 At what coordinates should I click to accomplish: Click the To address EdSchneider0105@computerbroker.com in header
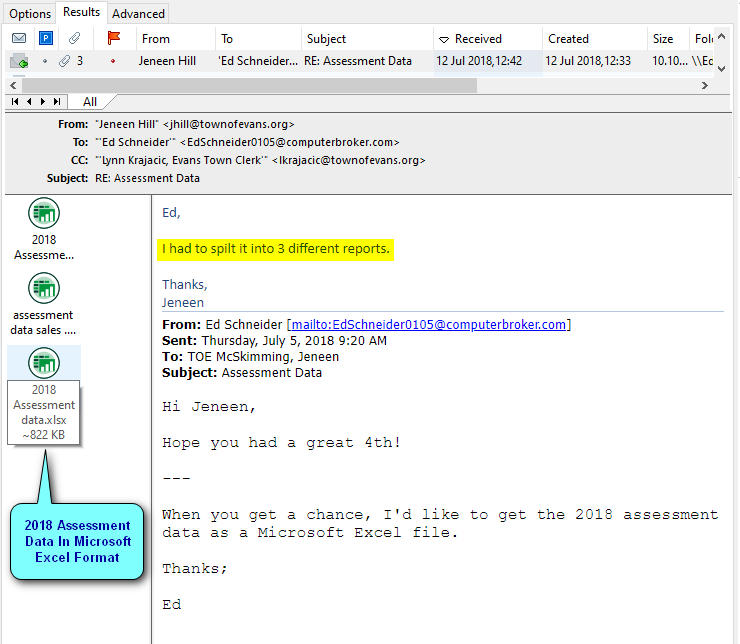[x=290, y=142]
